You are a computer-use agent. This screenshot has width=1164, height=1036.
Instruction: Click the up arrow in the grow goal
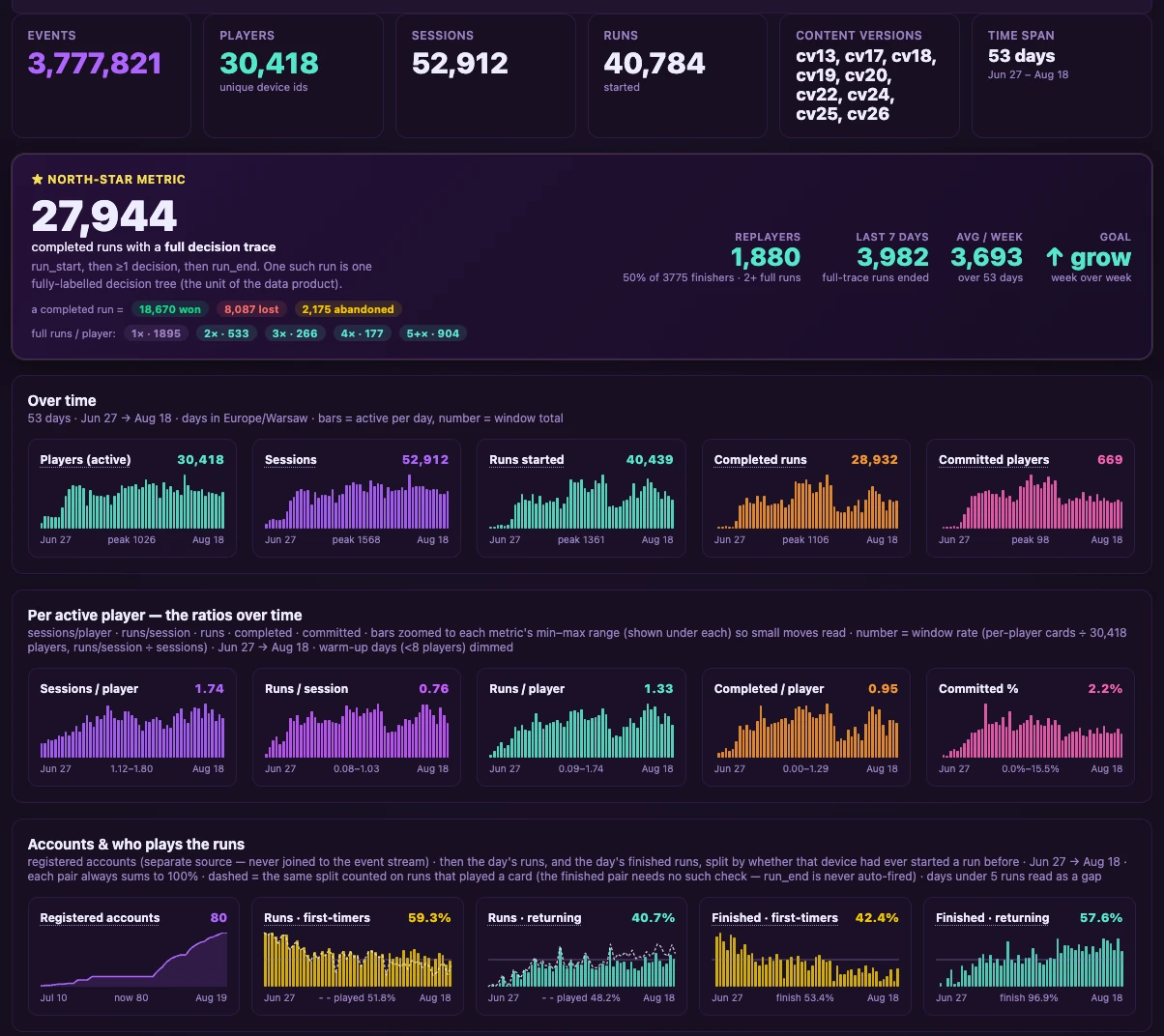click(x=1055, y=257)
